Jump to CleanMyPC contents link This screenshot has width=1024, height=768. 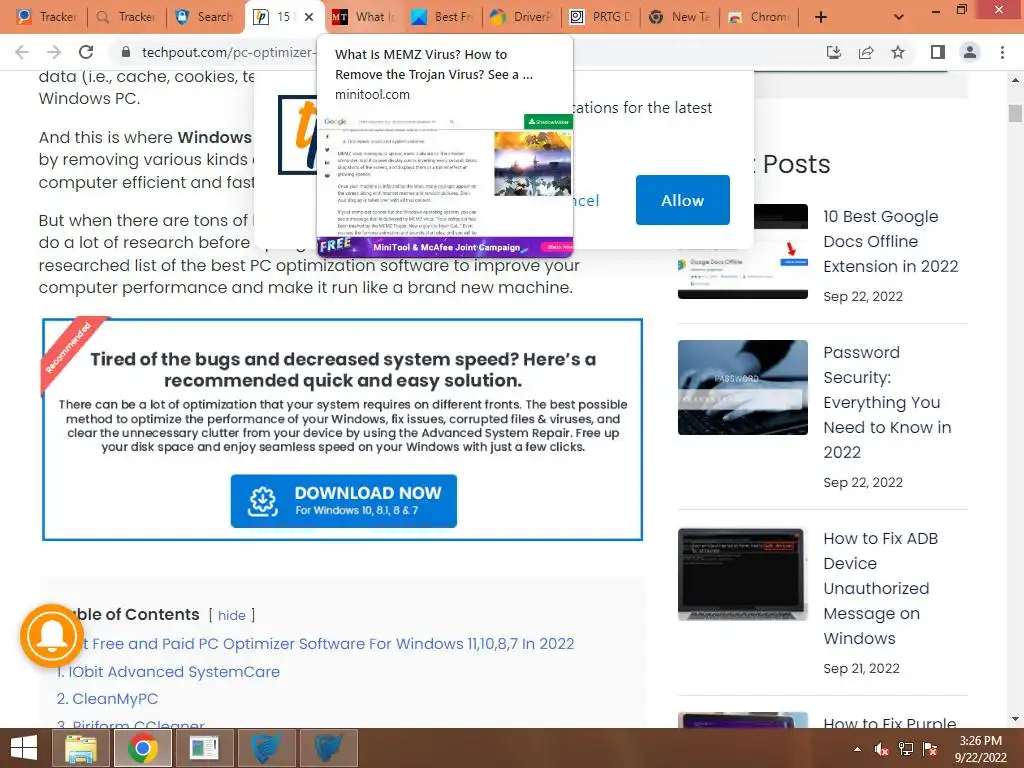coord(107,698)
